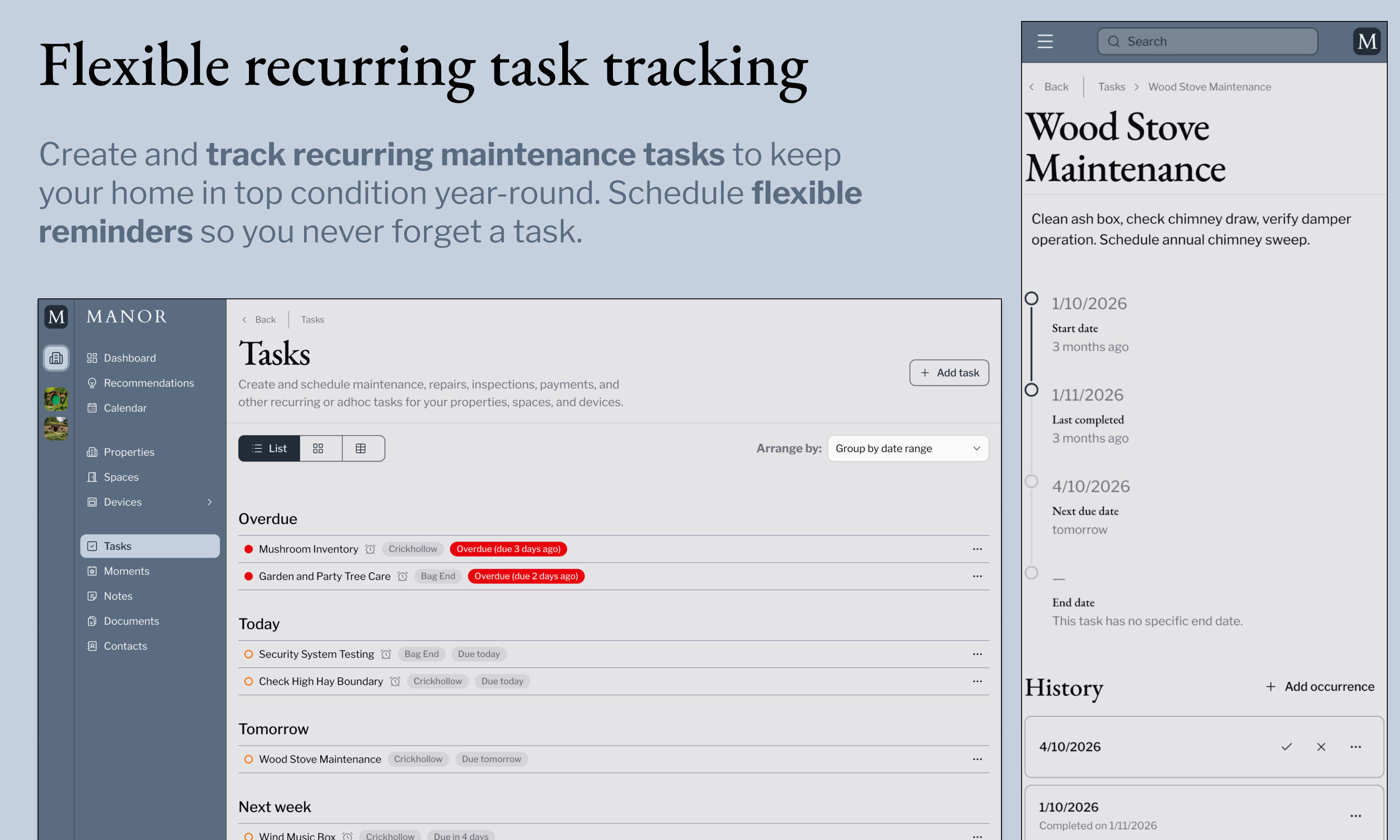
Task: Open Calendar in the sidebar
Action: (125, 408)
